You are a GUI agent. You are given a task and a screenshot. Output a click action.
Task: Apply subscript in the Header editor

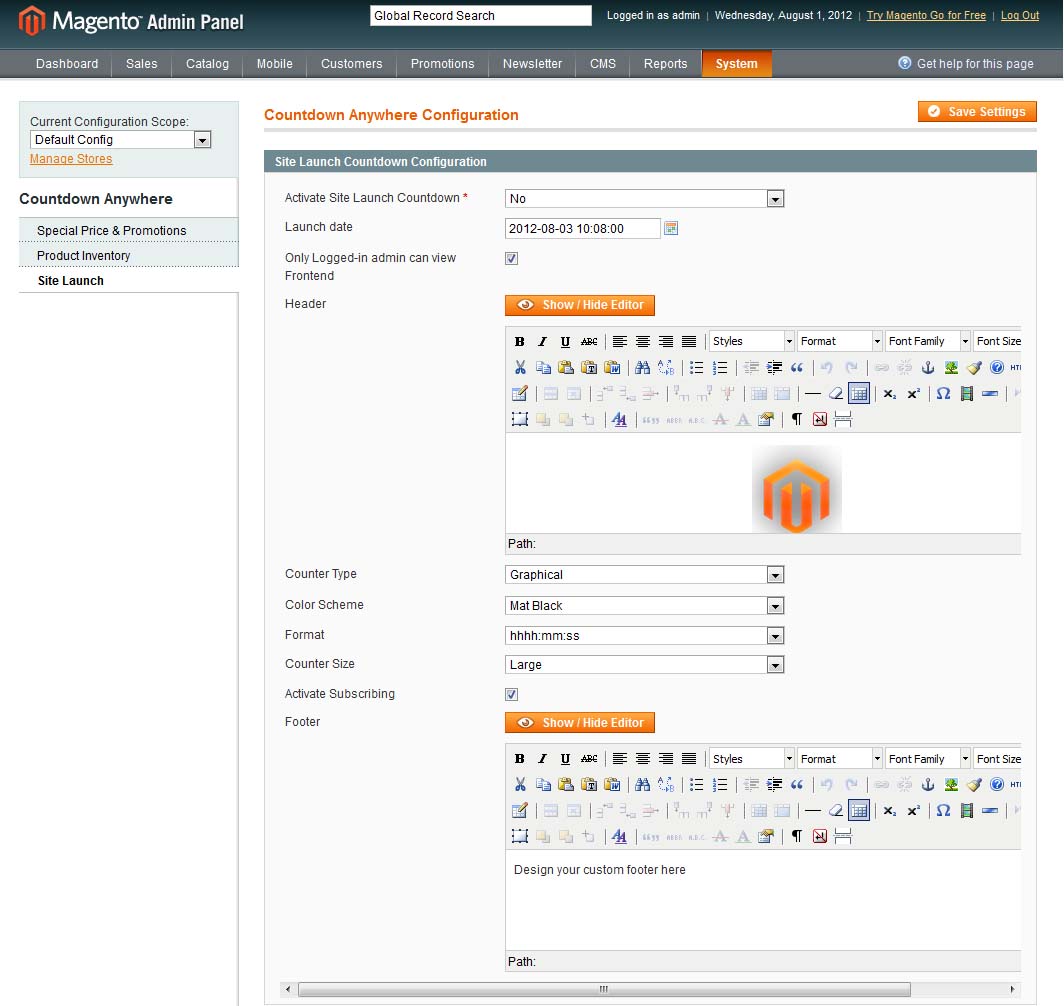tap(890, 393)
